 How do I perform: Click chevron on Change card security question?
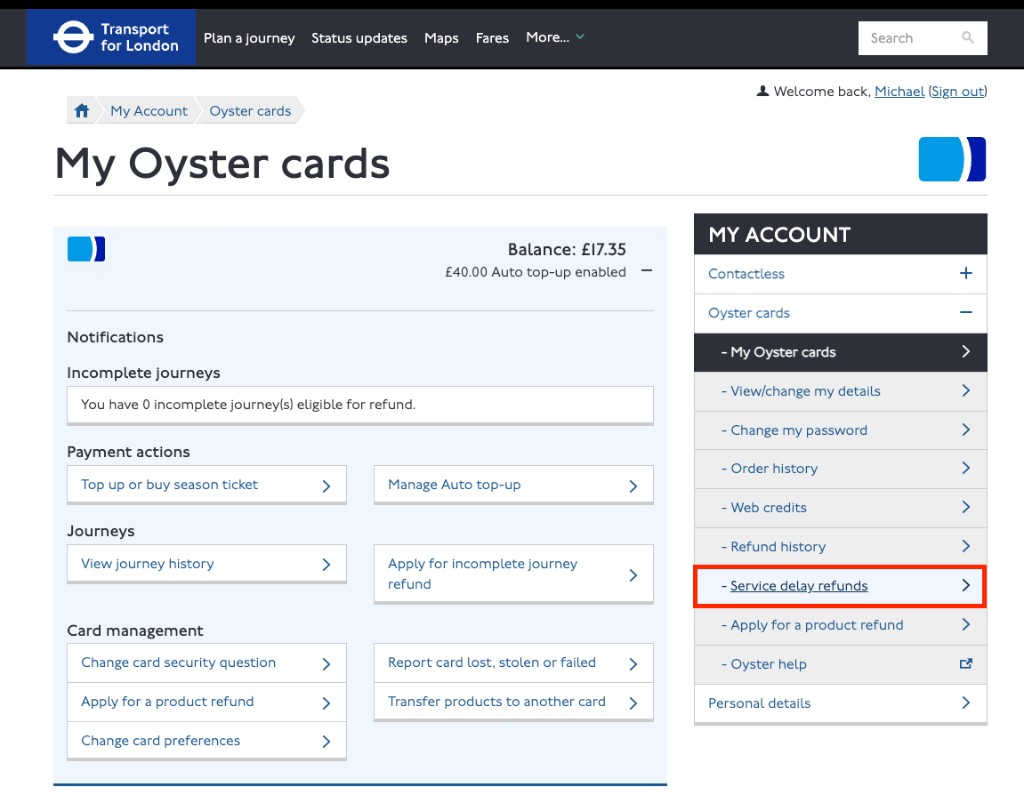pos(326,664)
